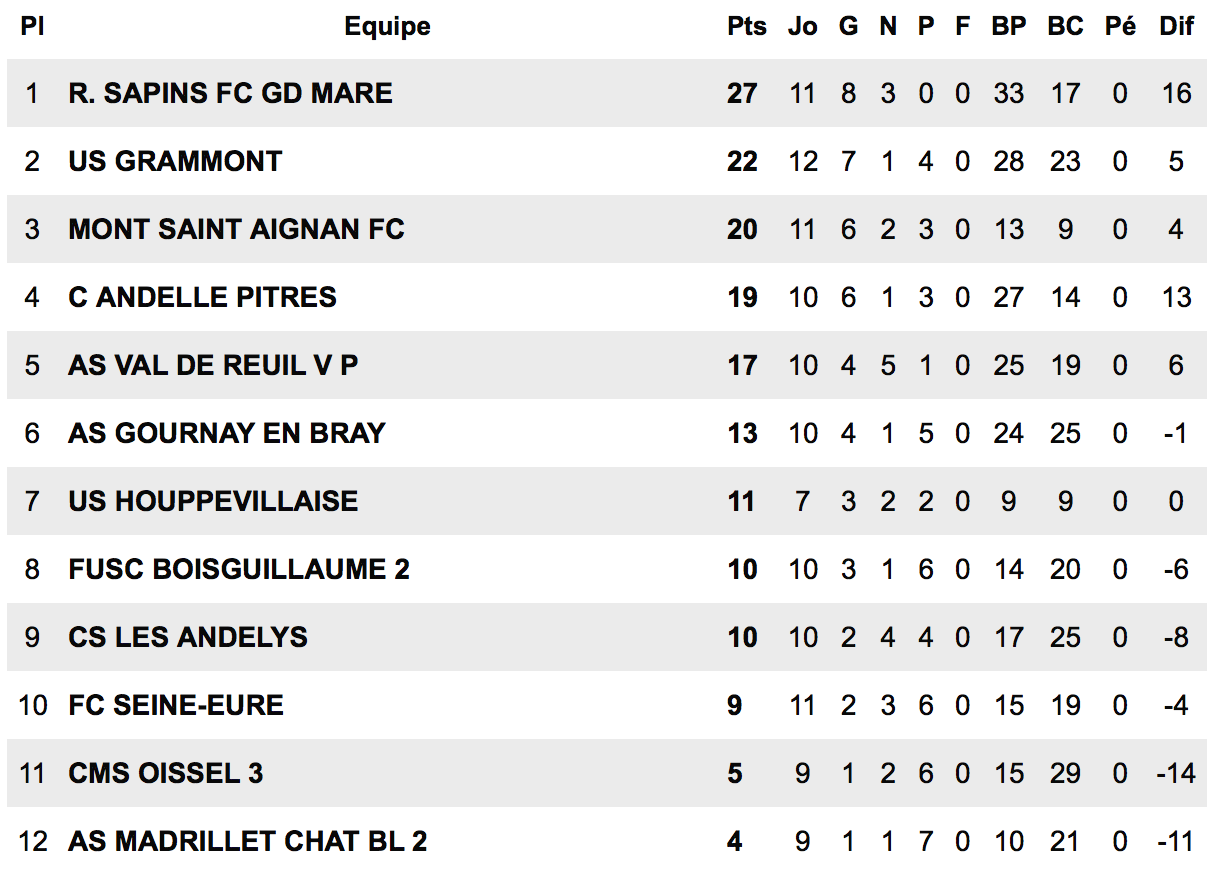Open team US GRAMMONT
Image resolution: width=1214 pixels, height=878 pixels.
coord(175,161)
